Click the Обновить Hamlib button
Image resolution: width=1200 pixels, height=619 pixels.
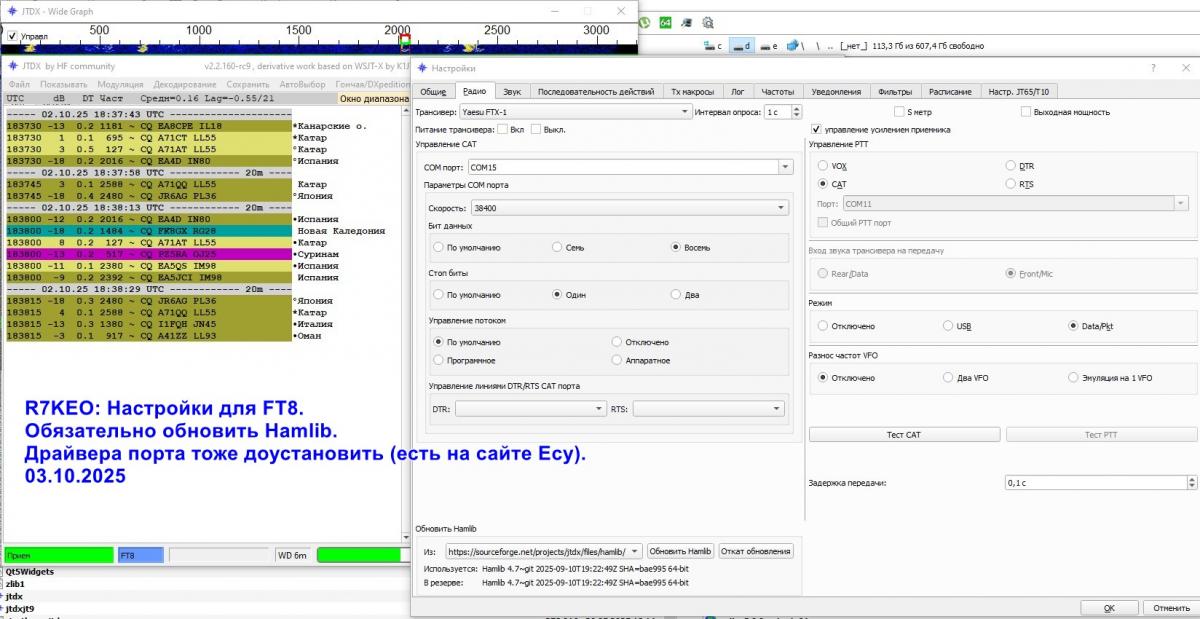pyautogui.click(x=680, y=551)
